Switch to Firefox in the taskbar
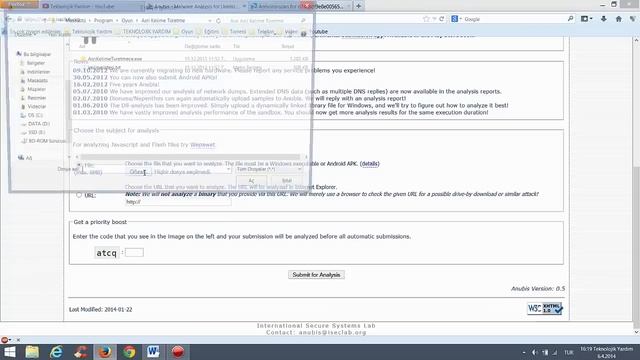 tap(105, 352)
